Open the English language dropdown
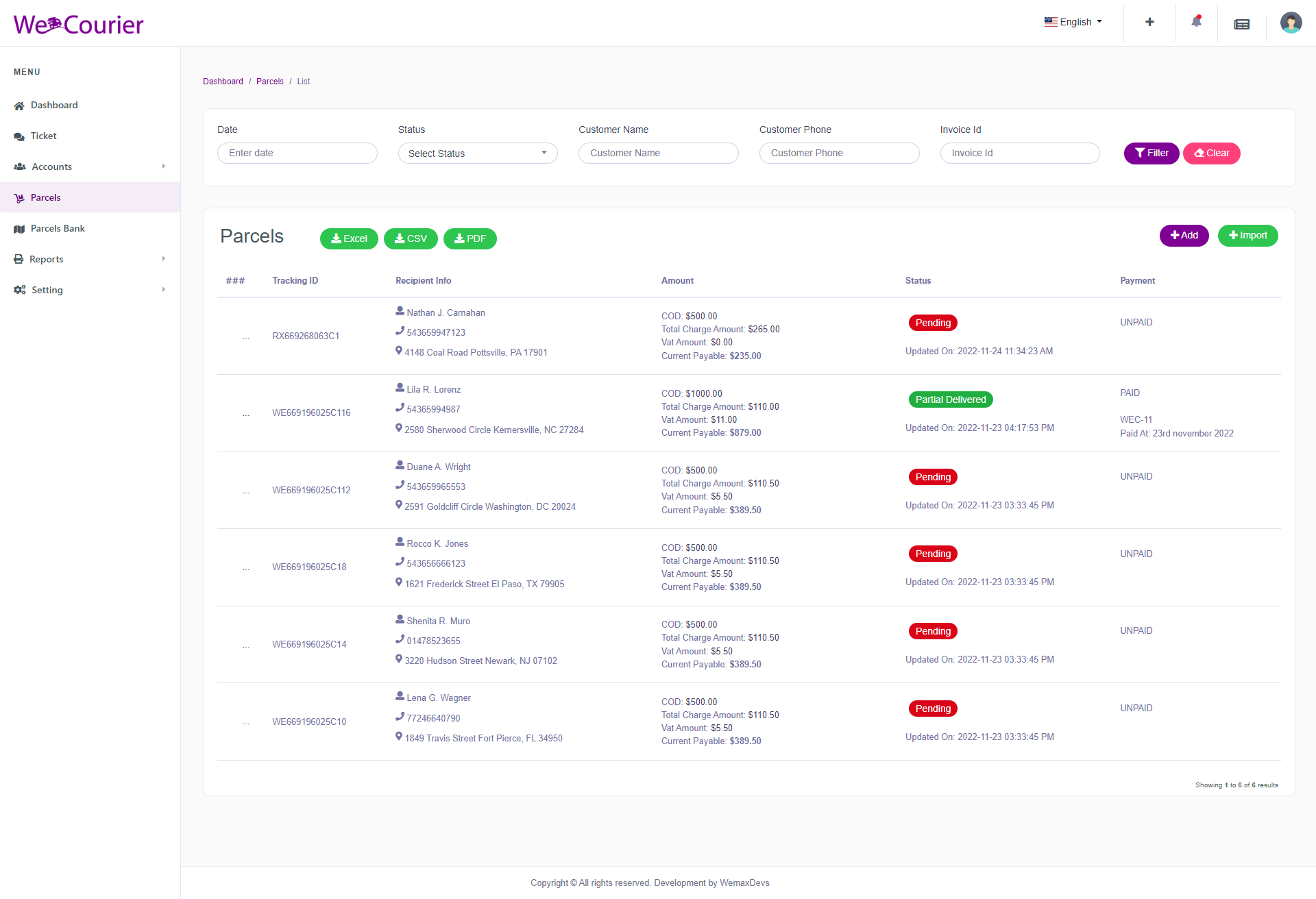The image size is (1316, 899). coord(1073,22)
